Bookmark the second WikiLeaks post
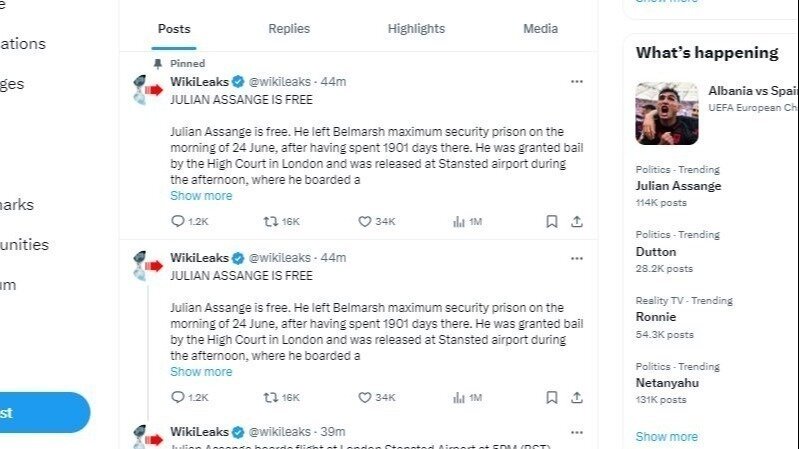This screenshot has width=799, height=449. (551, 397)
